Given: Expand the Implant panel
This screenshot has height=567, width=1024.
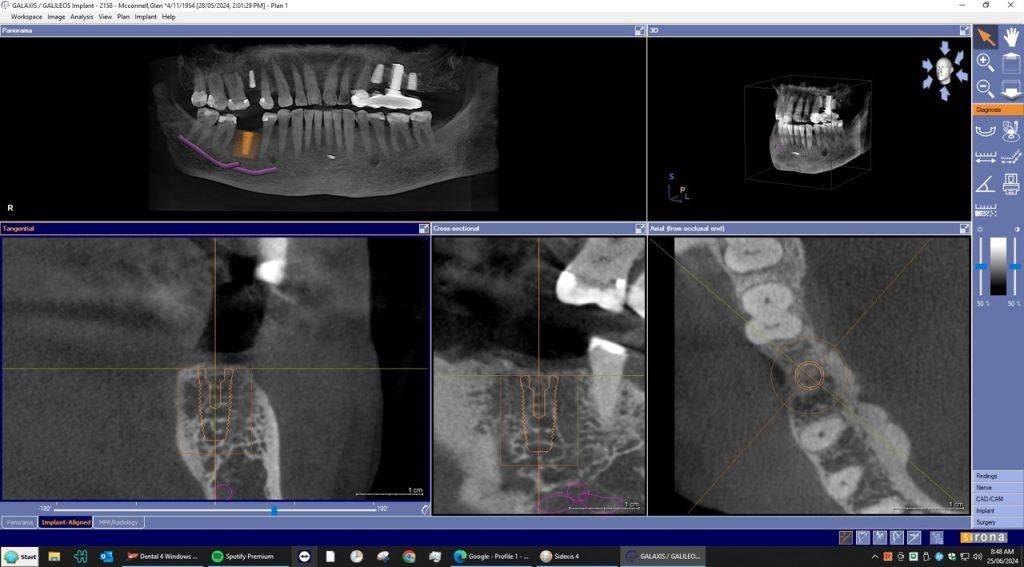Looking at the screenshot, I should click(x=997, y=510).
